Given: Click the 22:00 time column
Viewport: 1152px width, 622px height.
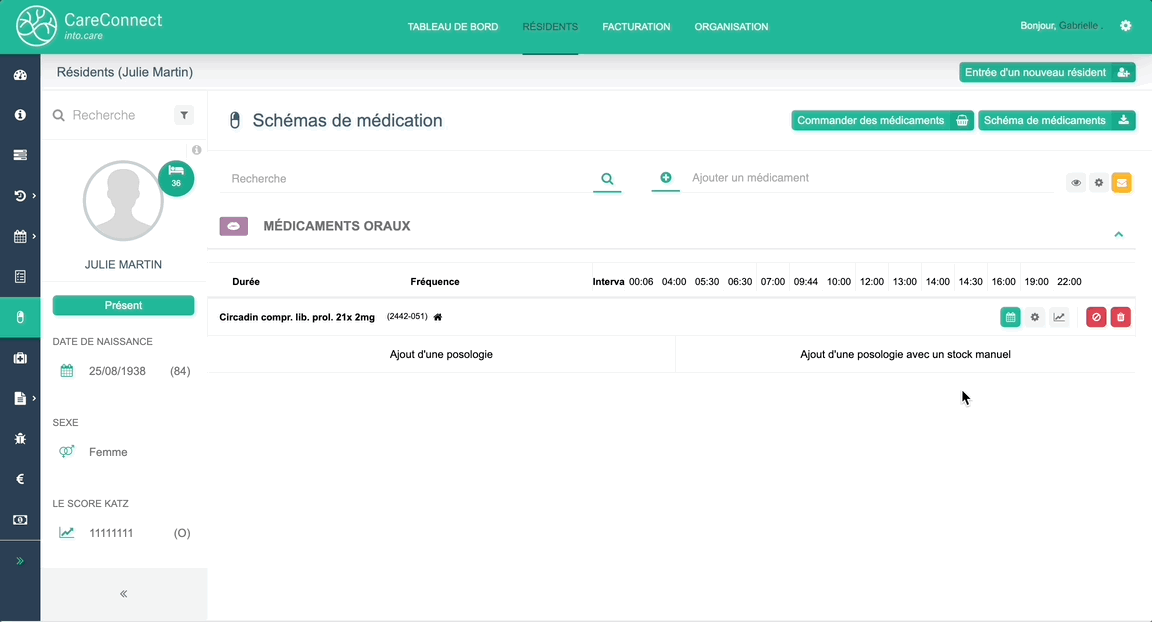Looking at the screenshot, I should click(x=1069, y=281).
